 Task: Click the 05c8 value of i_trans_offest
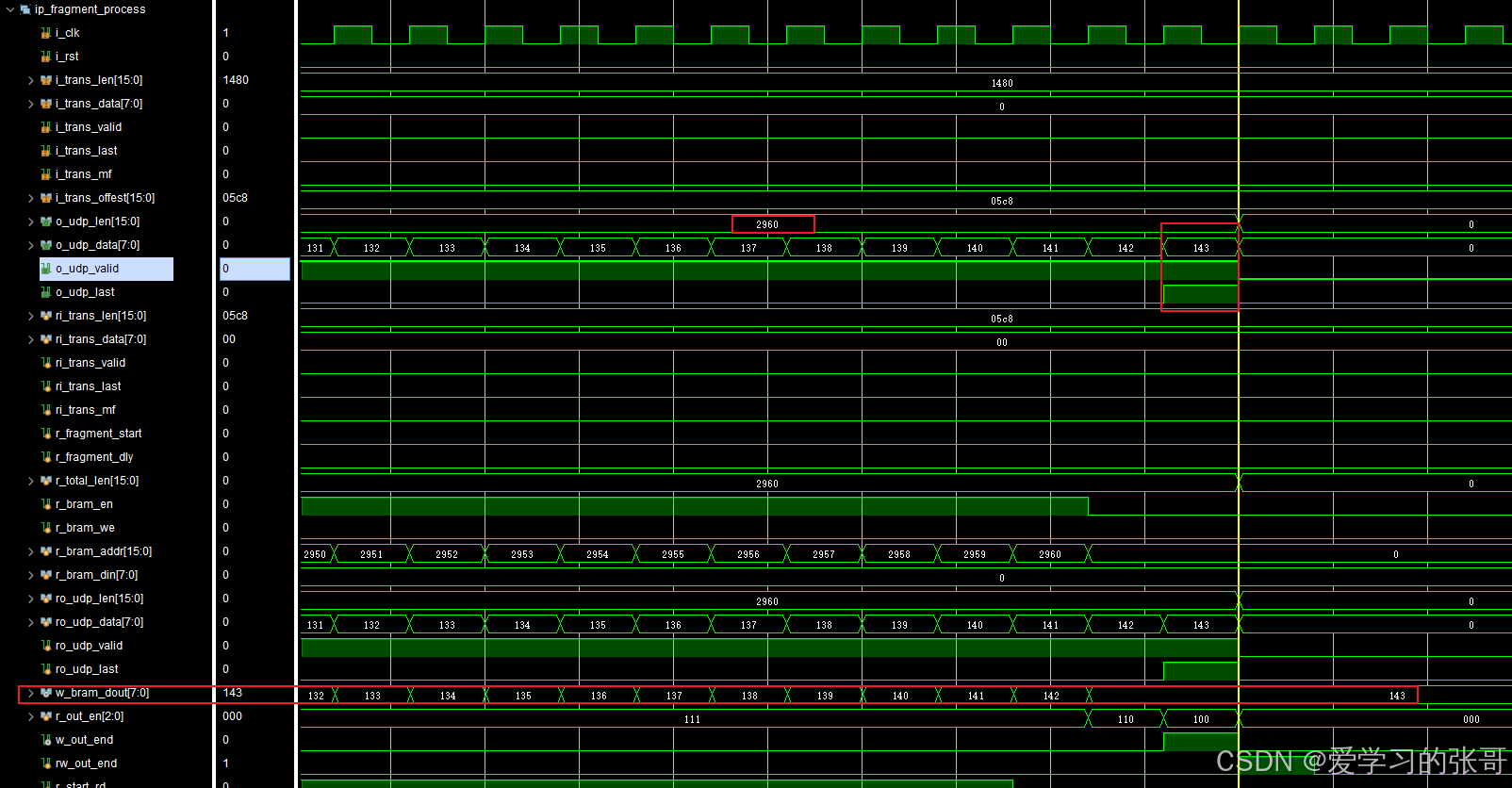coord(236,198)
